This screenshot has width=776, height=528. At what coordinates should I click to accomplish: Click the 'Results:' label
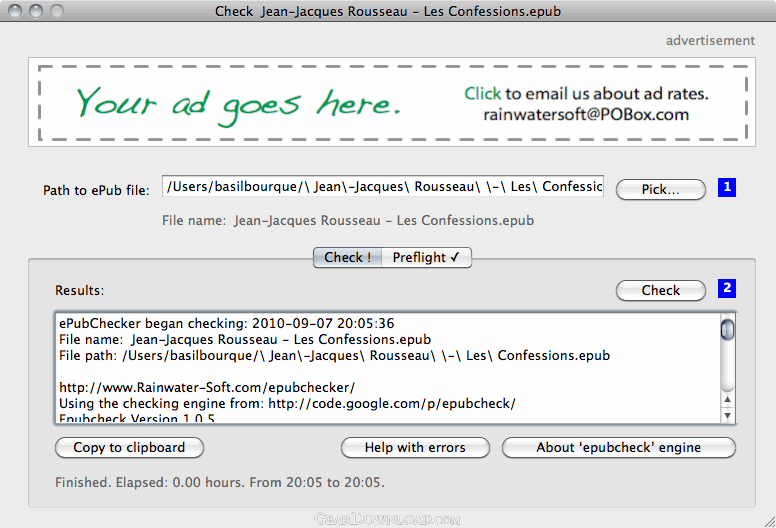[80, 290]
